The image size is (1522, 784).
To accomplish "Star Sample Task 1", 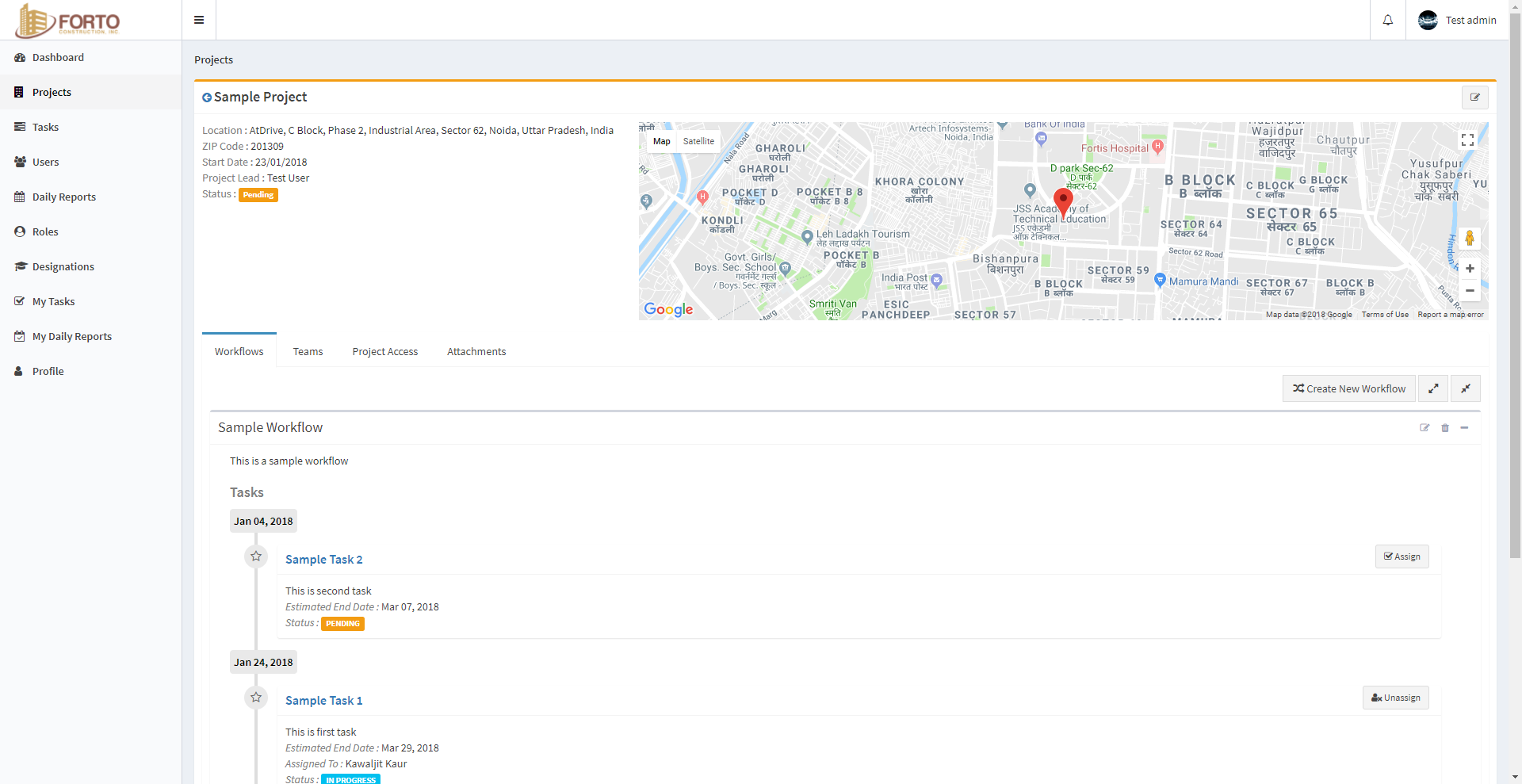I will 256,698.
